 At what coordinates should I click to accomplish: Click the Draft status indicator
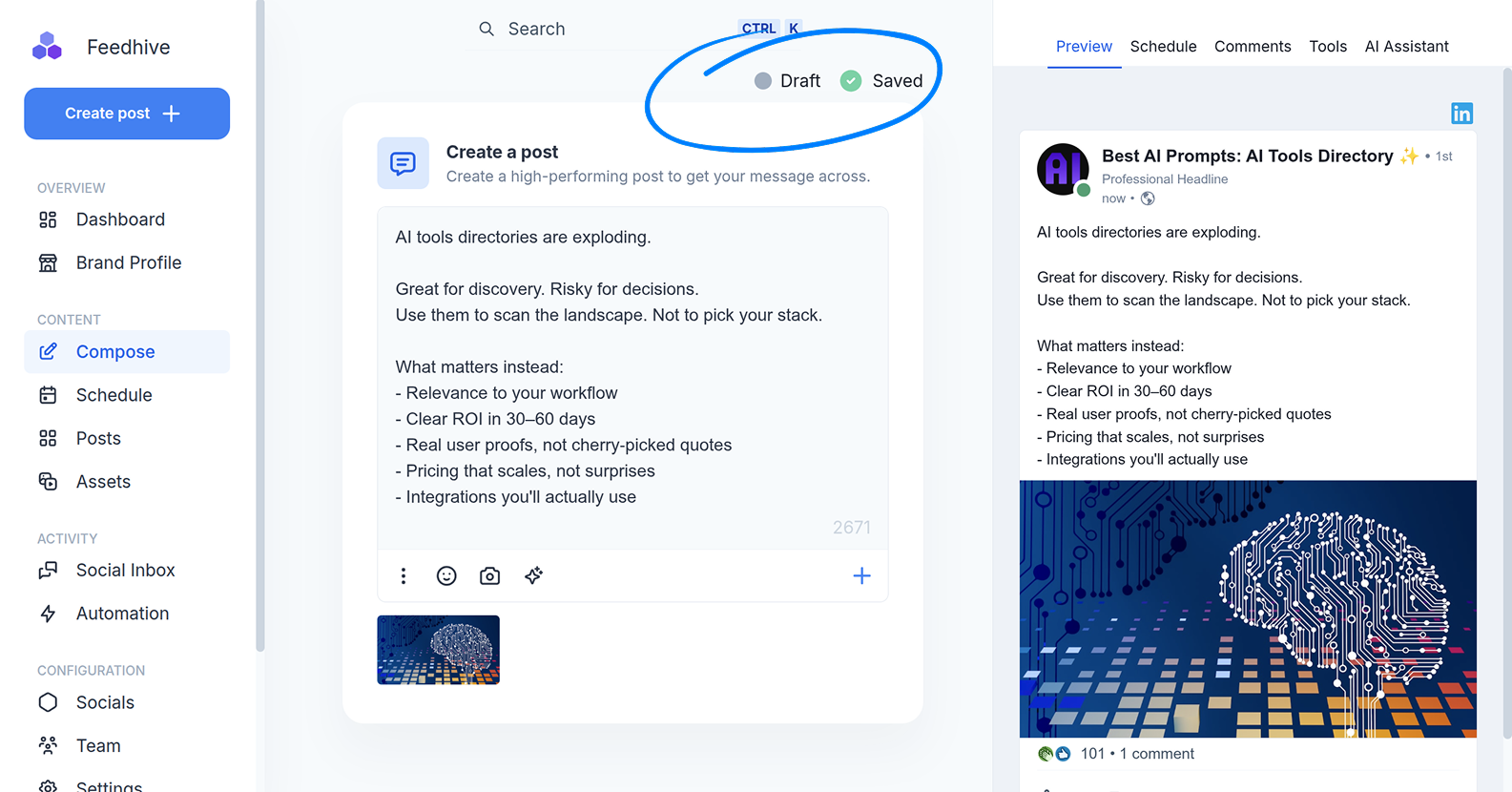click(787, 81)
